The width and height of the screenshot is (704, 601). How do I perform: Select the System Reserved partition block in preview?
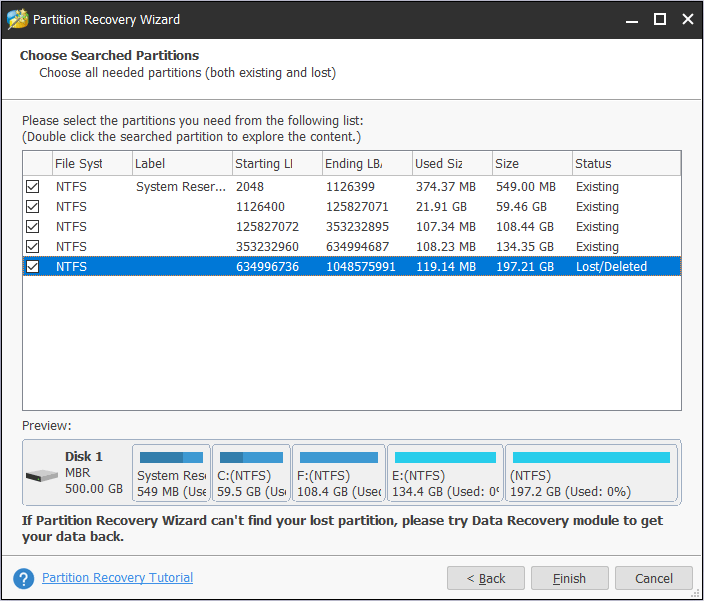(172, 473)
